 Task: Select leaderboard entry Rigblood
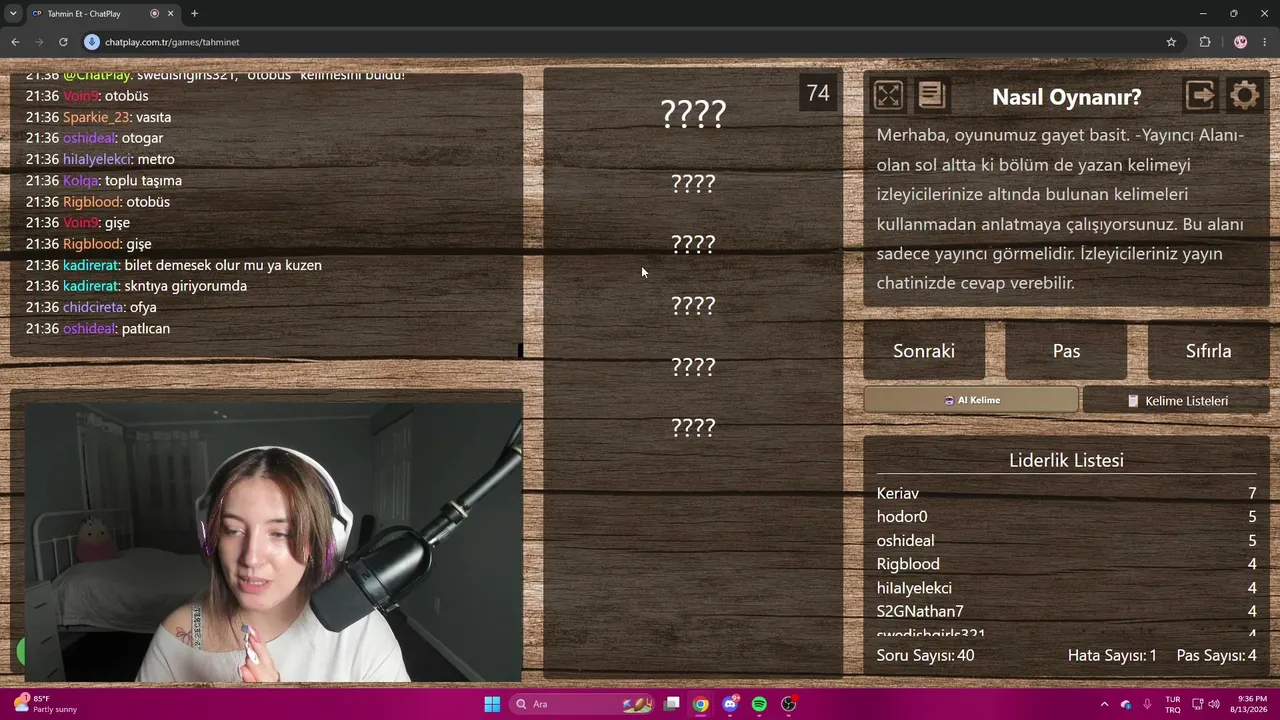1066,564
